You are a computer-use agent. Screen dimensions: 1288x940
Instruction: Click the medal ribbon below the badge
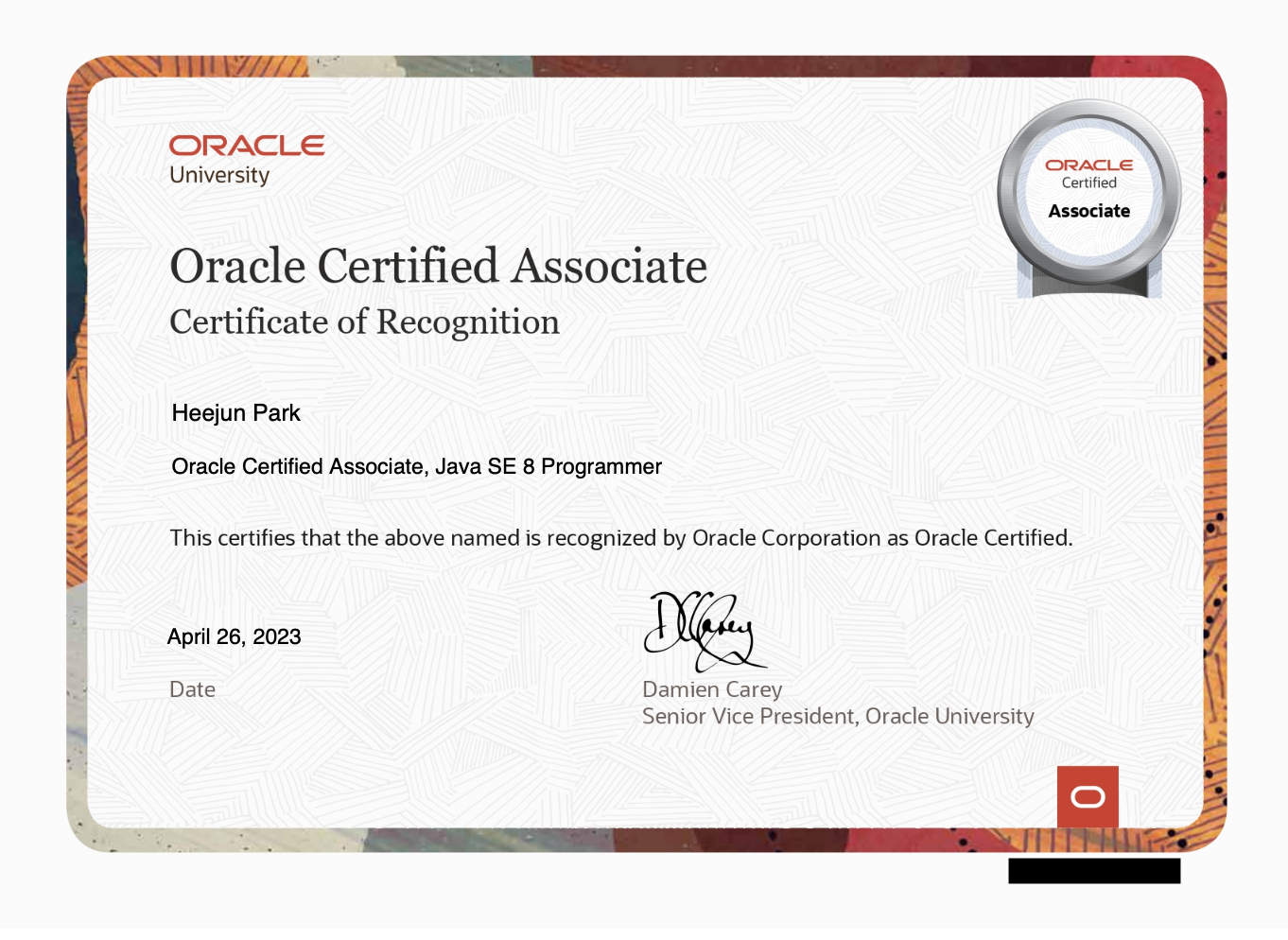tap(1088, 282)
